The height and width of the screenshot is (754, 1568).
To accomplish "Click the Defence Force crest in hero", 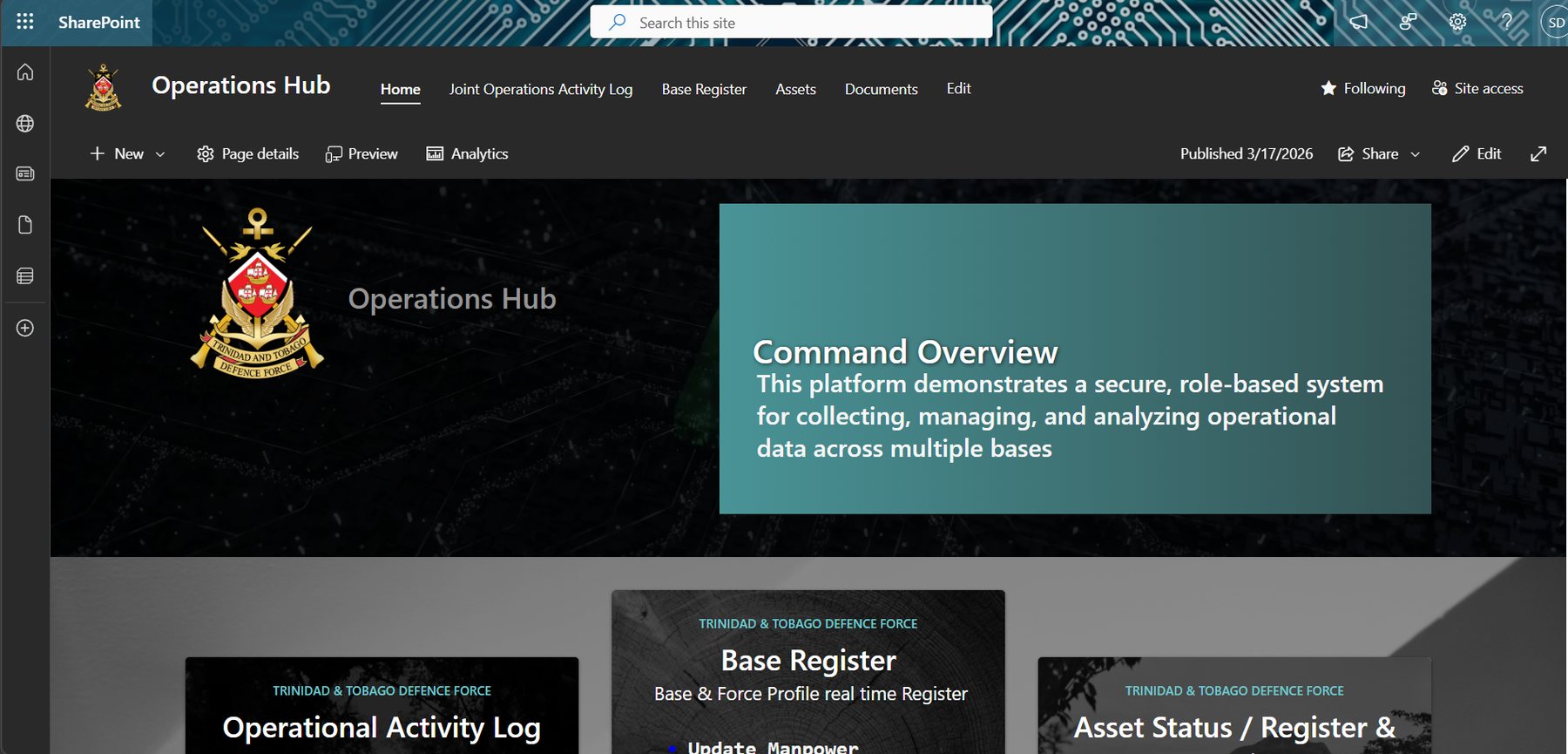I will pos(257,293).
